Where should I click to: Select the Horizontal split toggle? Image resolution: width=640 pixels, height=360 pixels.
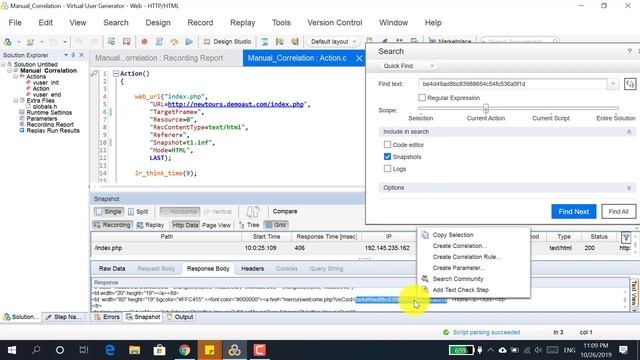click(x=180, y=211)
